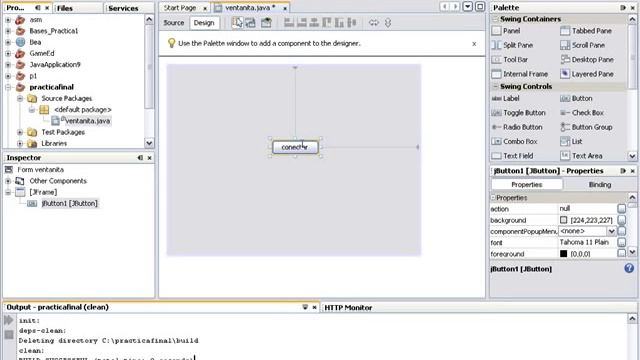This screenshot has height=360, width=640.
Task: Open ventanita.java in the Projects tree
Action: click(81, 121)
